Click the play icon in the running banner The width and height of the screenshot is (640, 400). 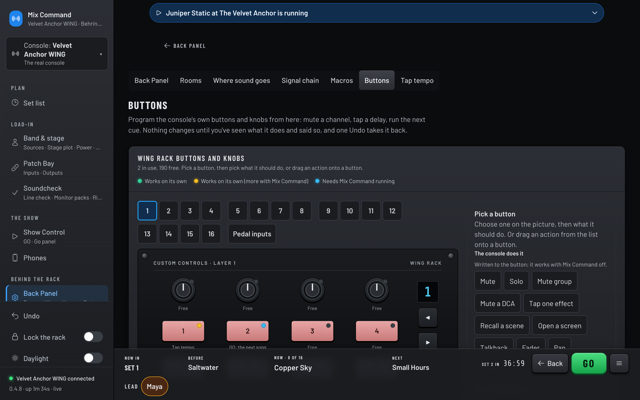click(159, 13)
